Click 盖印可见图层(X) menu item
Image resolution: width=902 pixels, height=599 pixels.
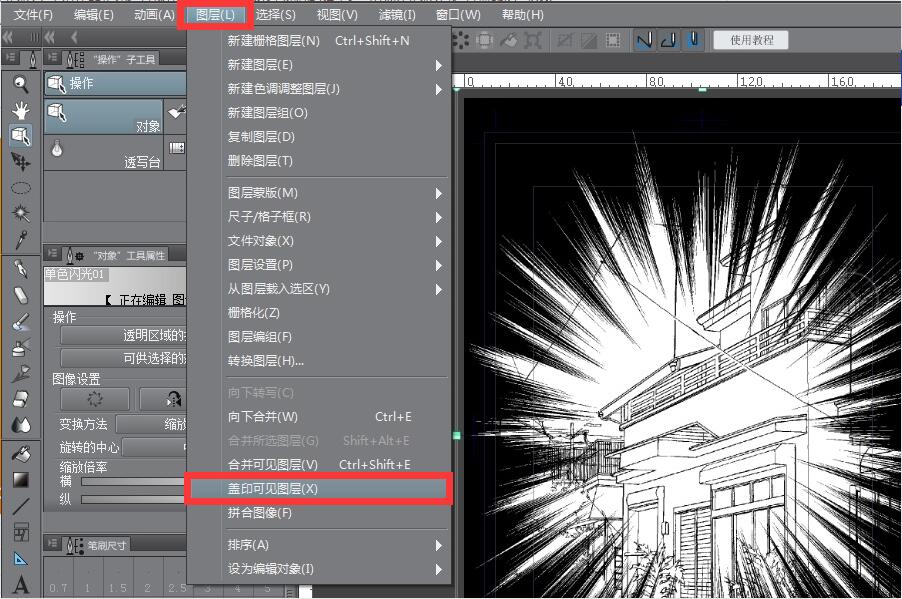click(319, 489)
